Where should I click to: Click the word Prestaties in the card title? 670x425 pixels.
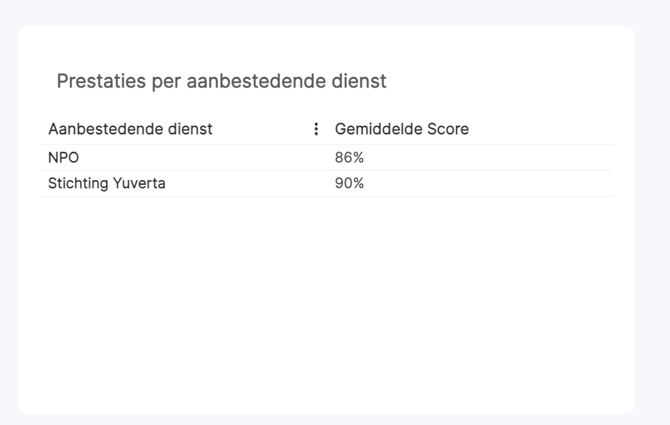pyautogui.click(x=101, y=81)
